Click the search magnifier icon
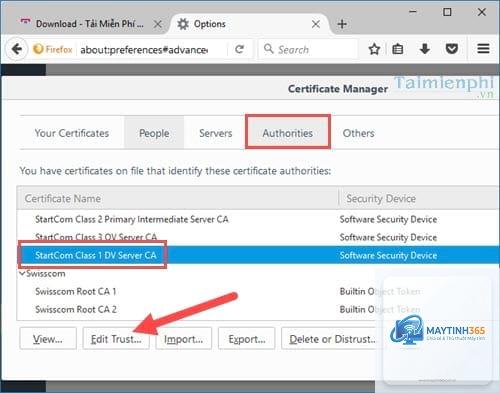Viewport: 500px width, 393px height. [x=269, y=49]
